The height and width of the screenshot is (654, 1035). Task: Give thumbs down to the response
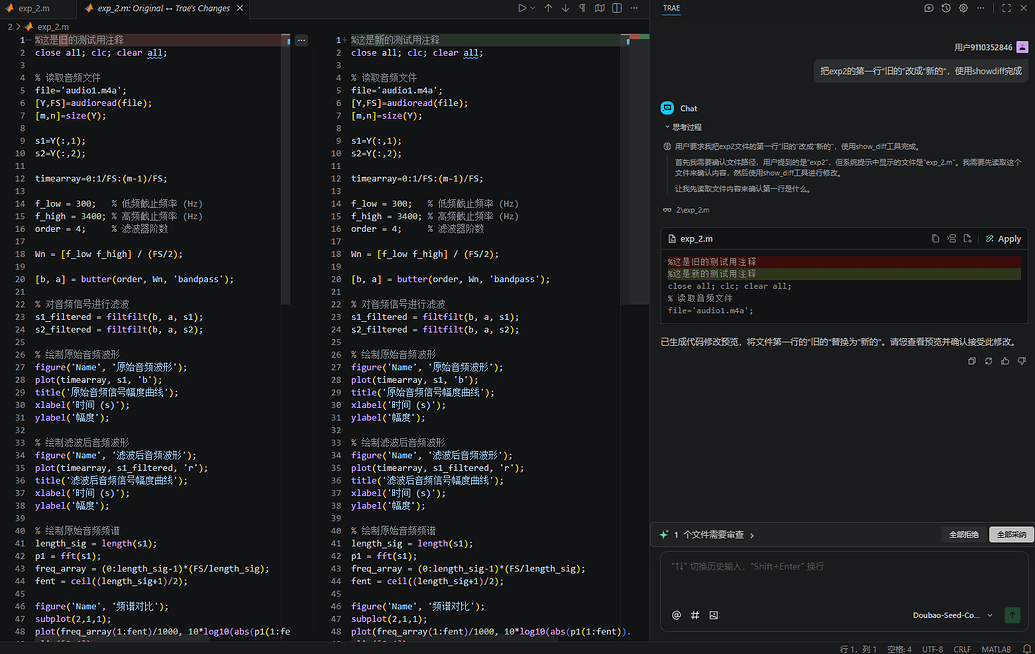pos(1022,361)
